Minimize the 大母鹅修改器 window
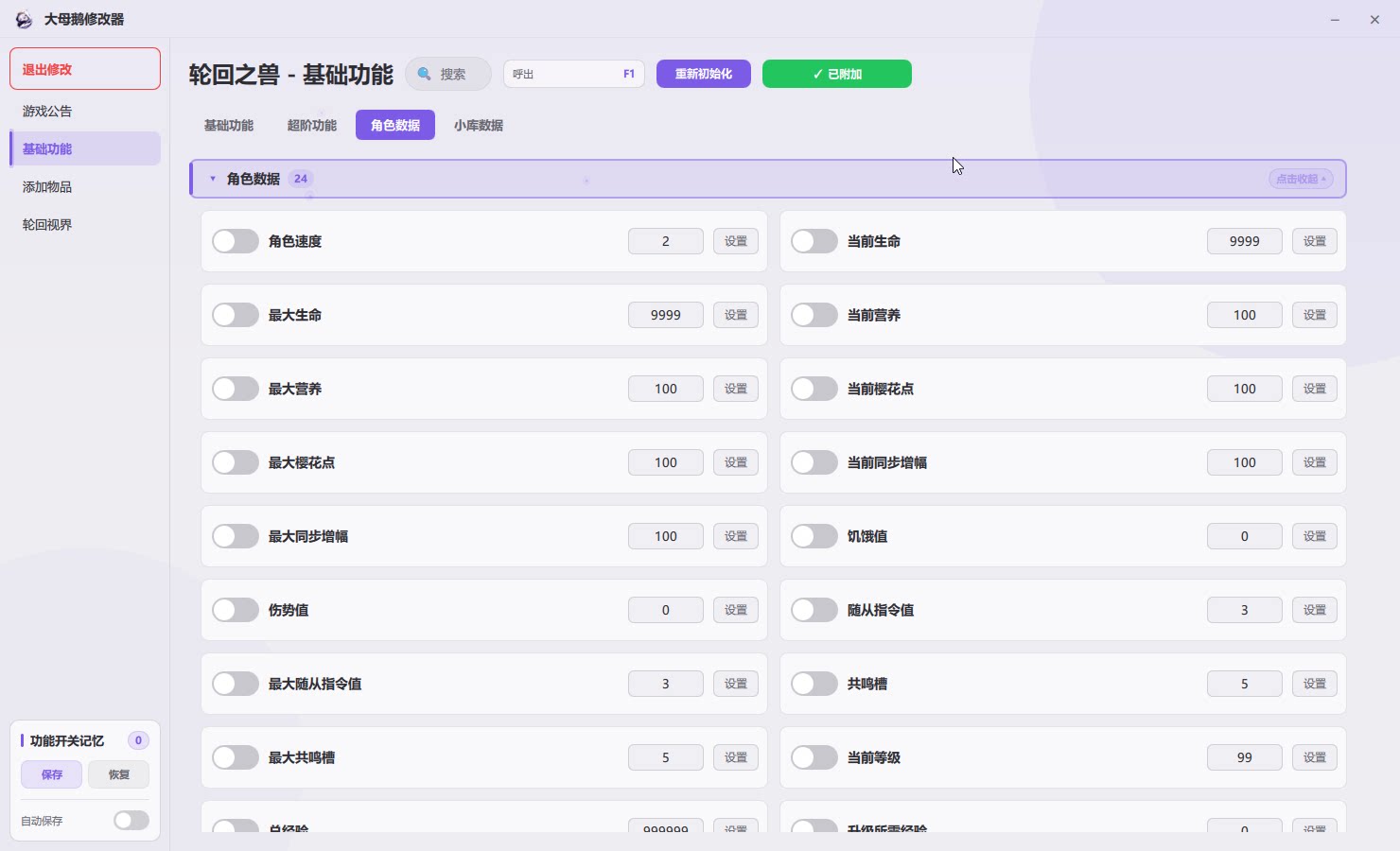This screenshot has width=1400, height=851. coord(1335,19)
